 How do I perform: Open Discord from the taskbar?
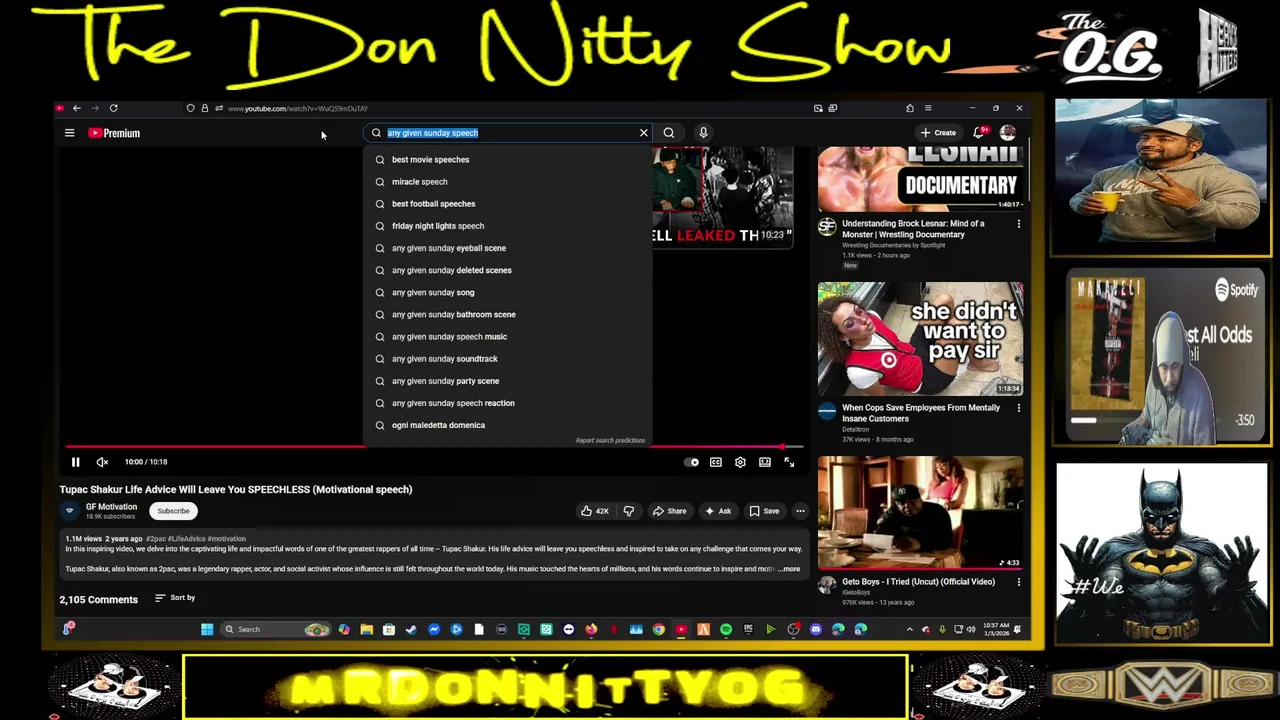[x=816, y=629]
